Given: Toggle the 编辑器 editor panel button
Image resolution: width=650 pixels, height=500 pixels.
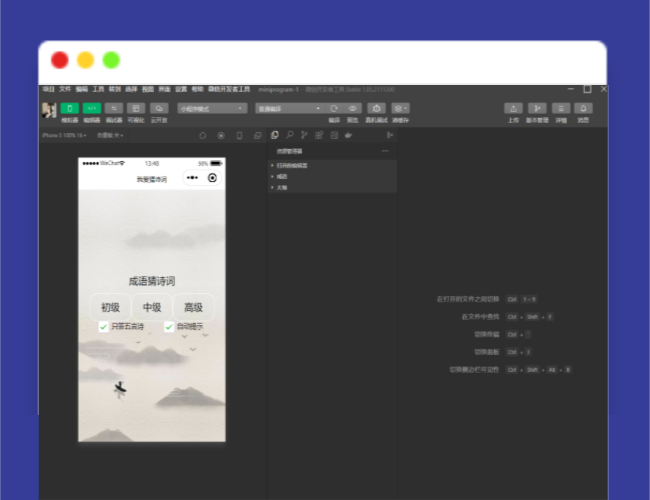Looking at the screenshot, I should click(92, 108).
